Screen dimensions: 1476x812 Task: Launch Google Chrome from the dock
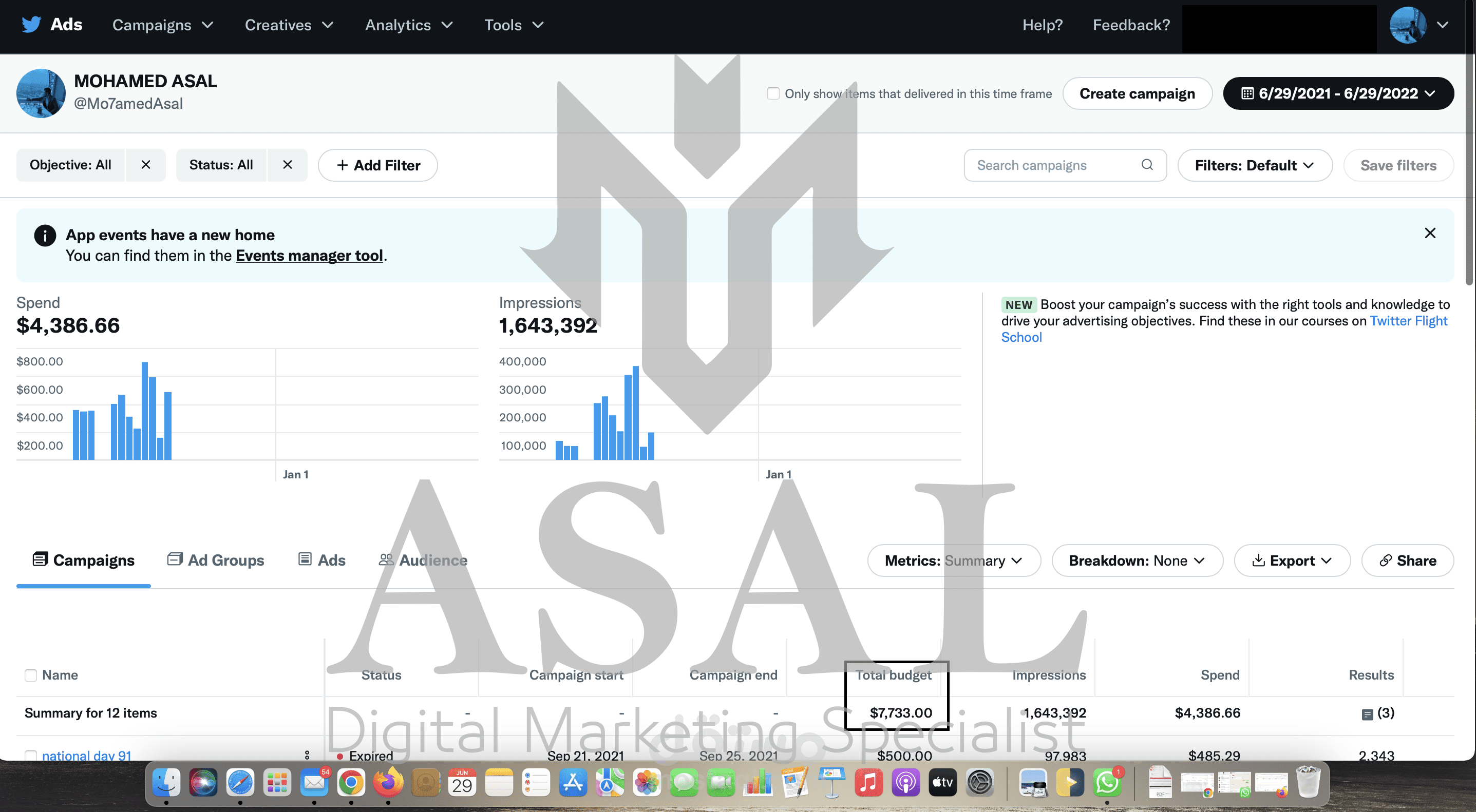[x=351, y=783]
